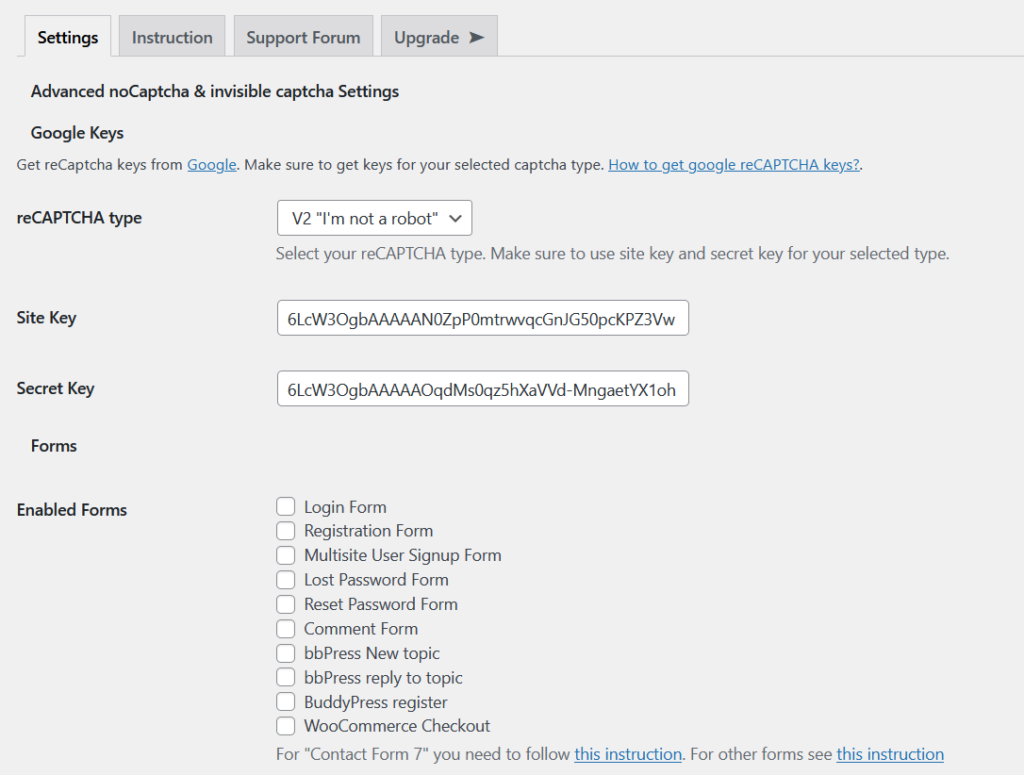Enable the Comment Form checkbox
The image size is (1024, 775).
click(285, 629)
